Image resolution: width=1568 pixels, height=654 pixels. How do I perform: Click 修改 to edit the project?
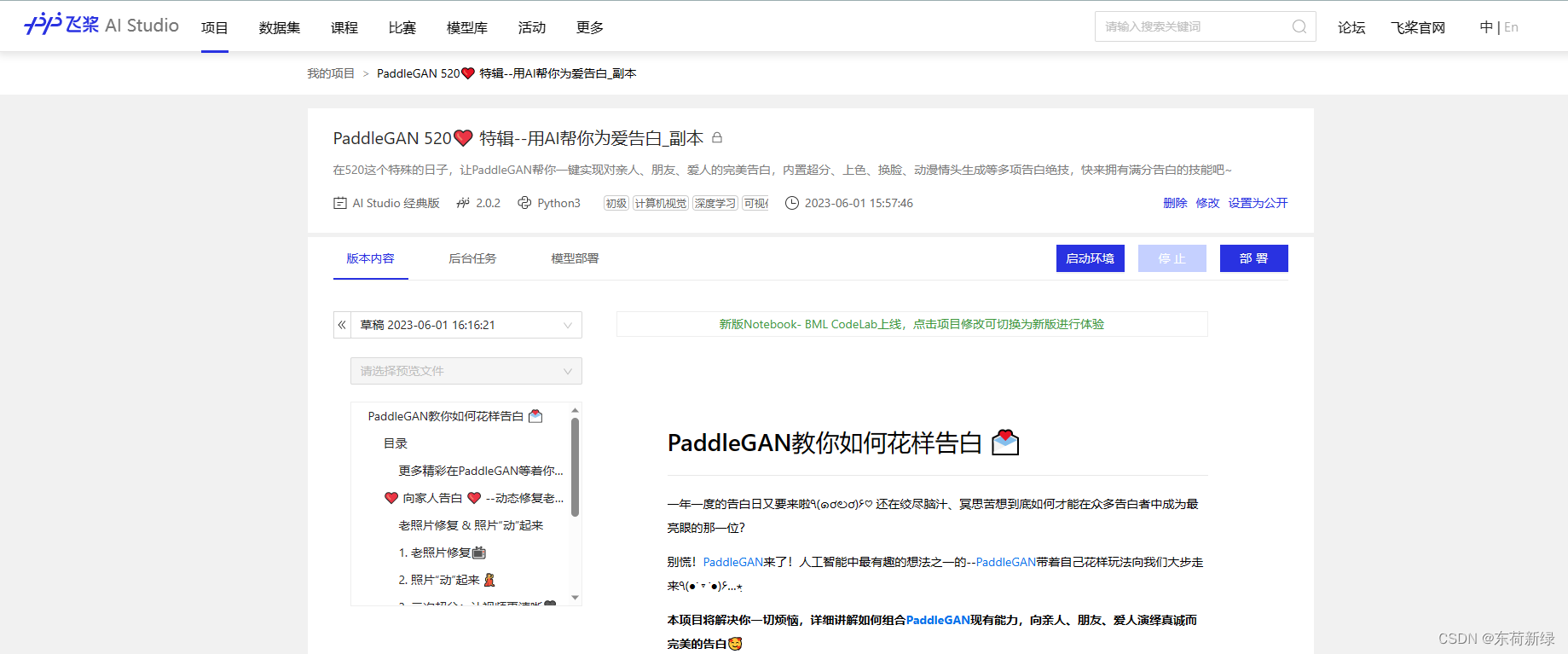pos(1207,203)
